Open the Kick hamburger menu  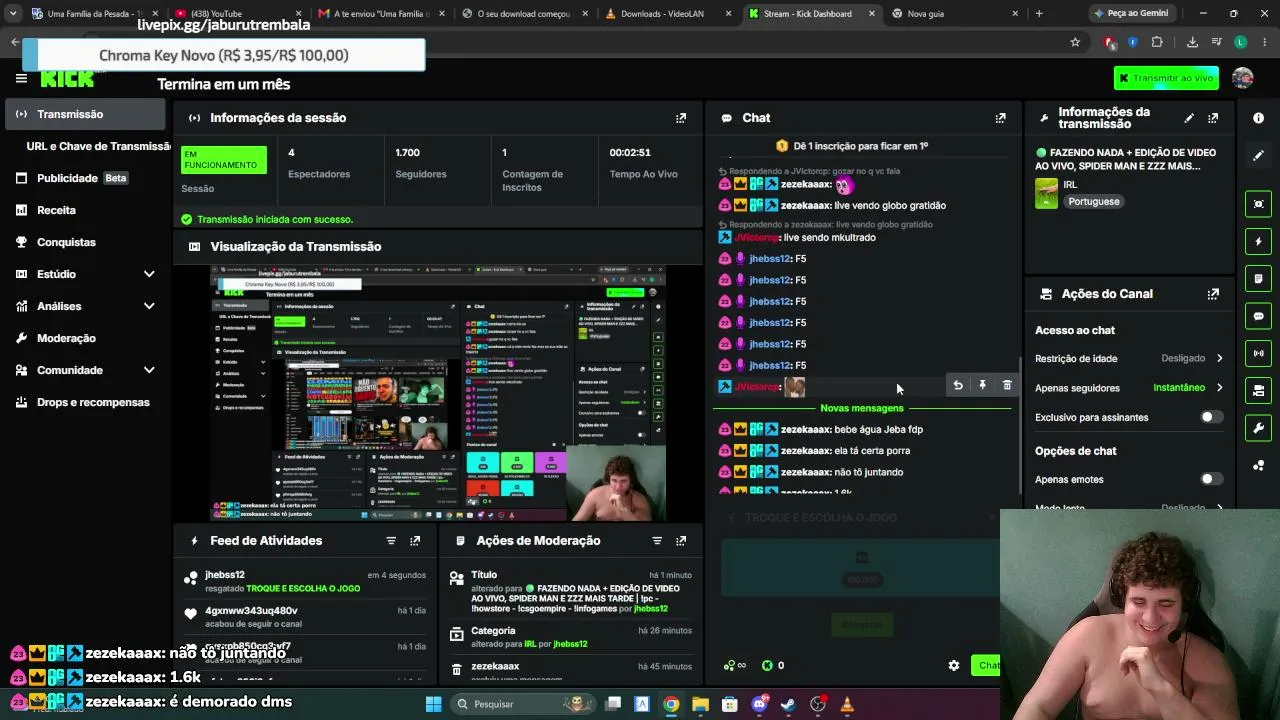click(21, 78)
